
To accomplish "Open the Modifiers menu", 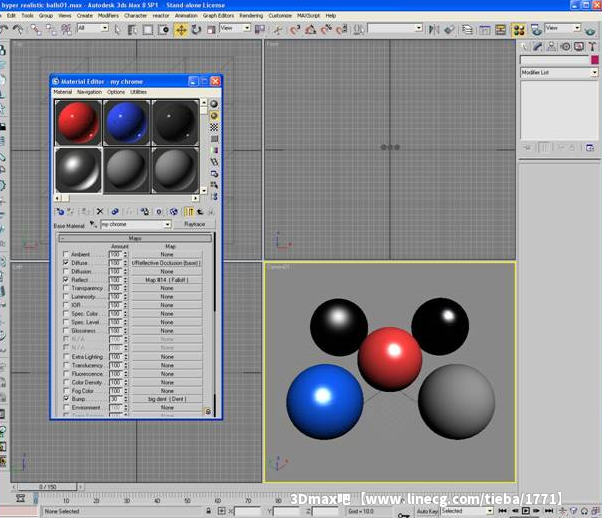I will point(108,16).
